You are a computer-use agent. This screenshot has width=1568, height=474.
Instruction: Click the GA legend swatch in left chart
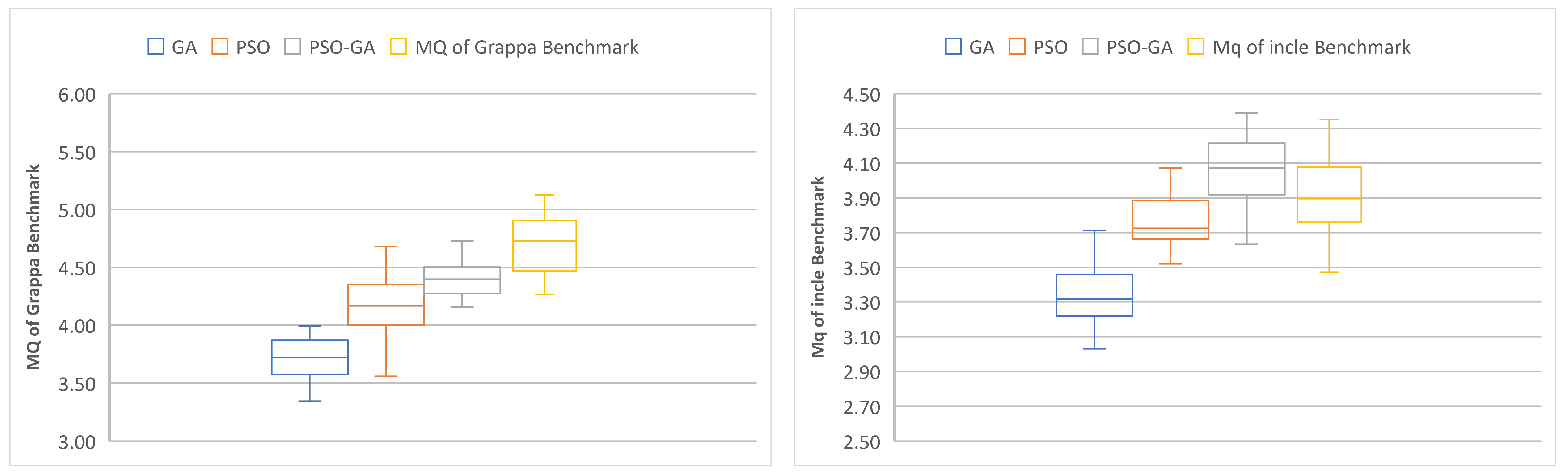coord(156,47)
